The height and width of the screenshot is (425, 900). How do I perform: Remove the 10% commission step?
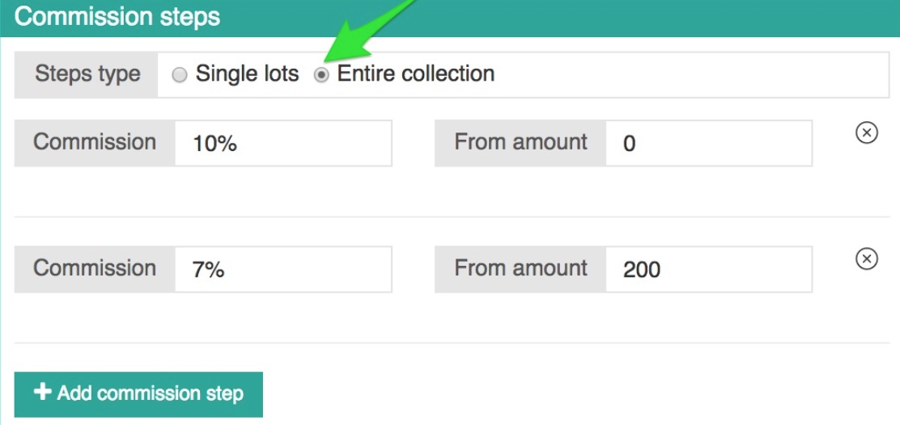(867, 133)
